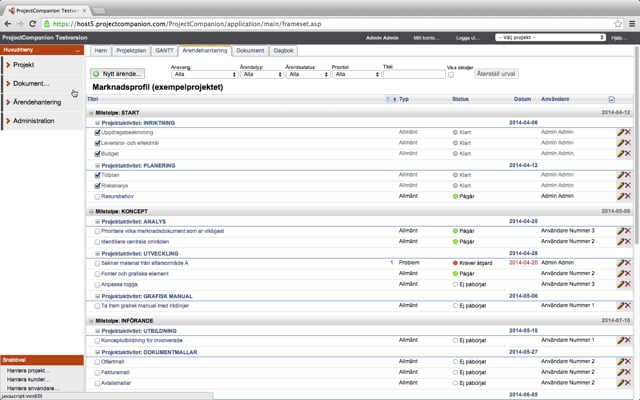
Task: Click the document export icon in table header
Action: click(611, 99)
